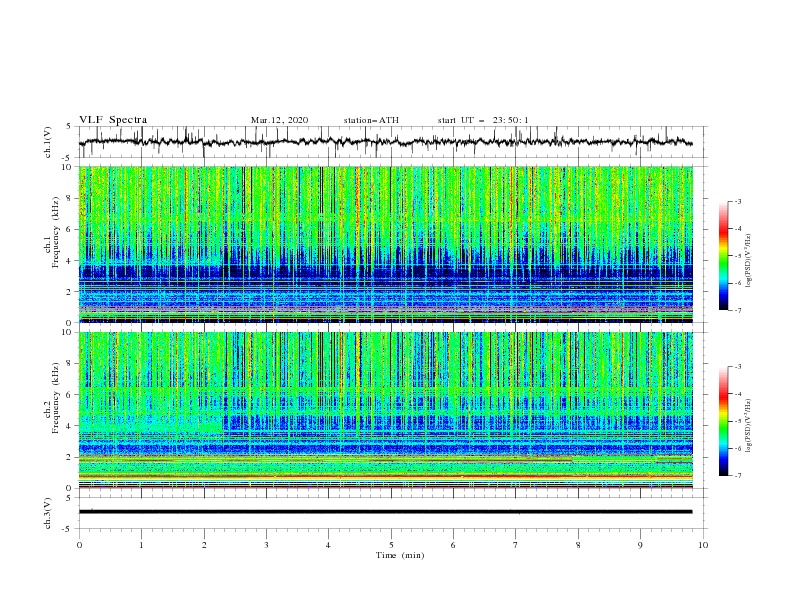The width and height of the screenshot is (792, 612).
Task: Click the "-5" tick on ch.2 colorbar
Action: coord(737,421)
